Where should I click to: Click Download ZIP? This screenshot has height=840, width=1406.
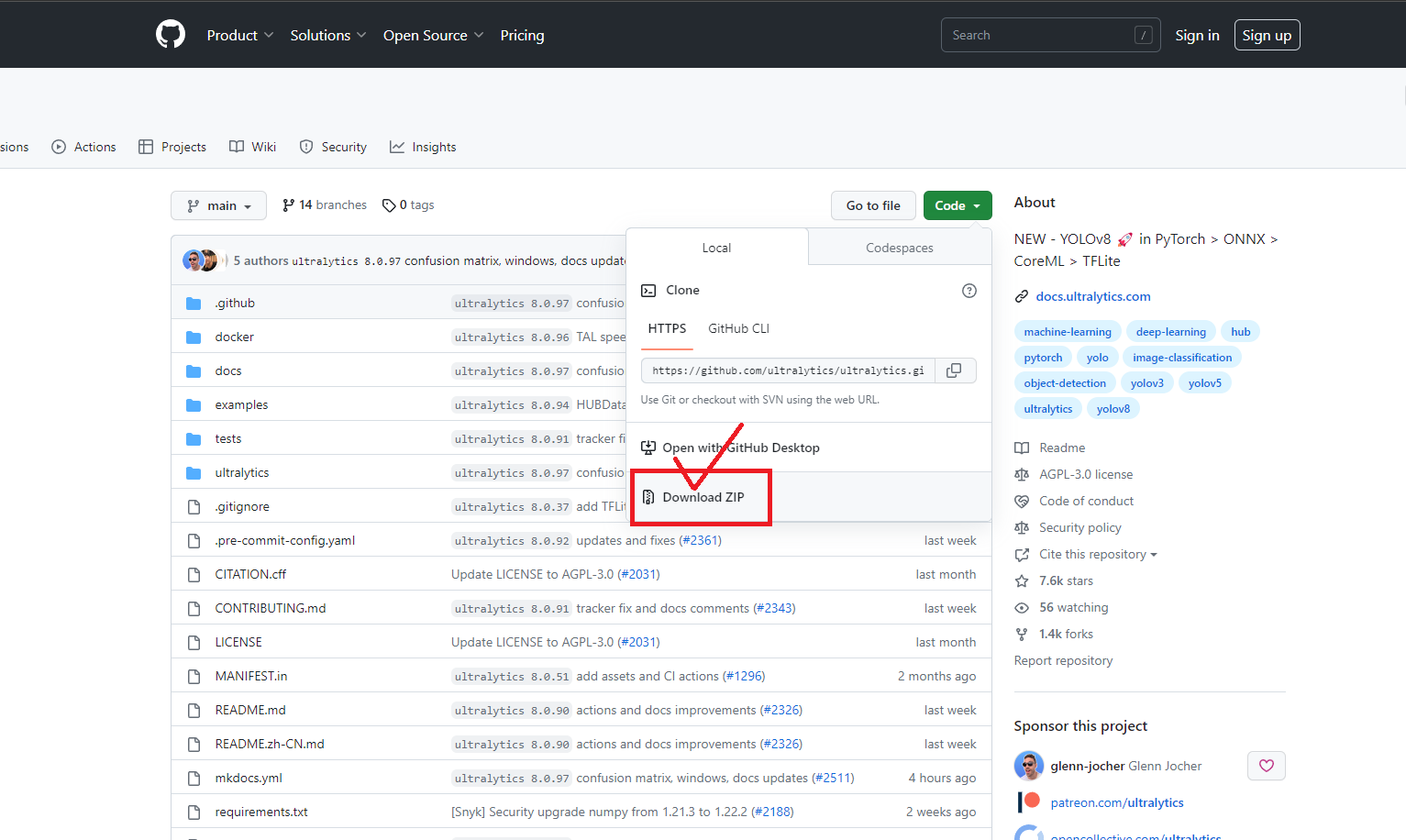click(703, 497)
